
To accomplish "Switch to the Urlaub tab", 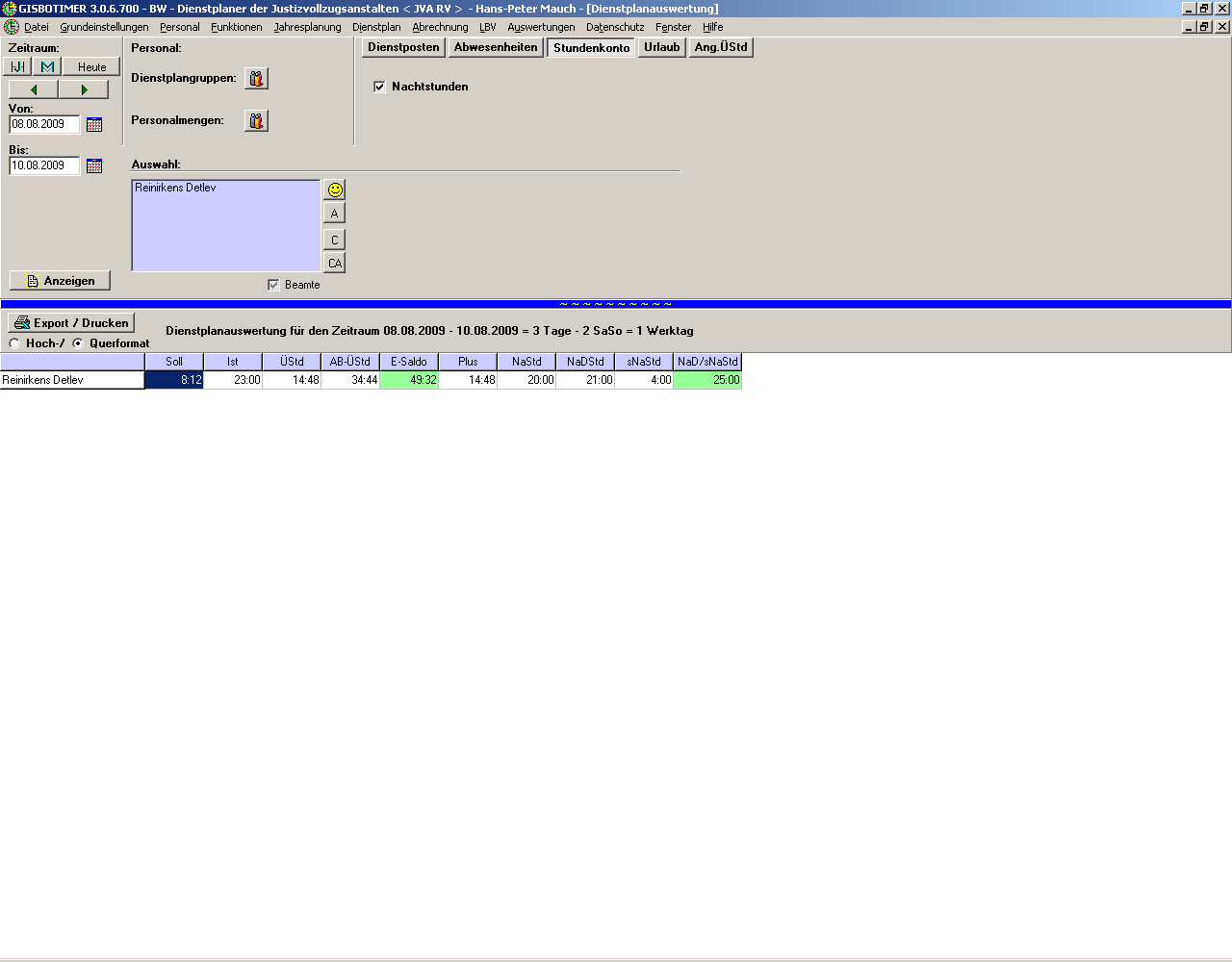I will pyautogui.click(x=661, y=47).
